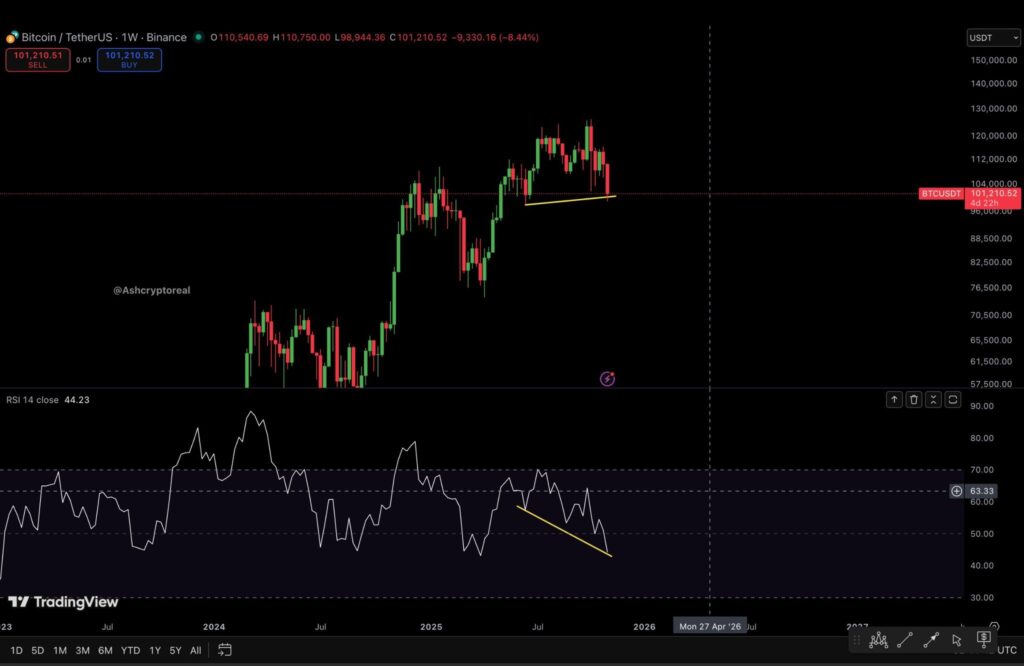Select the trend line drawing tool
This screenshot has height=666, width=1024.
904,640
